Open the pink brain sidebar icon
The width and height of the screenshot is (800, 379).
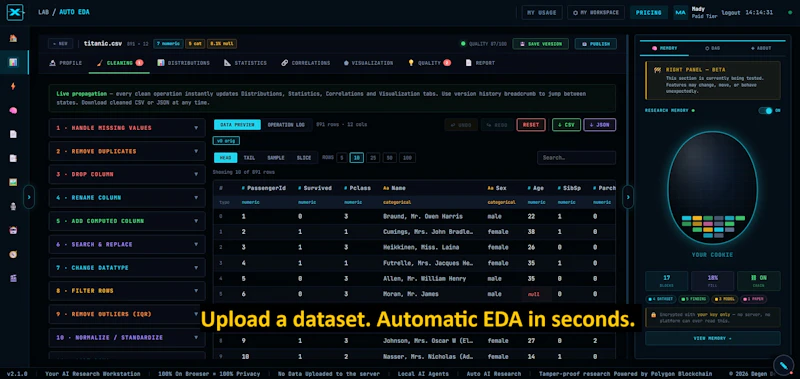pyautogui.click(x=13, y=110)
